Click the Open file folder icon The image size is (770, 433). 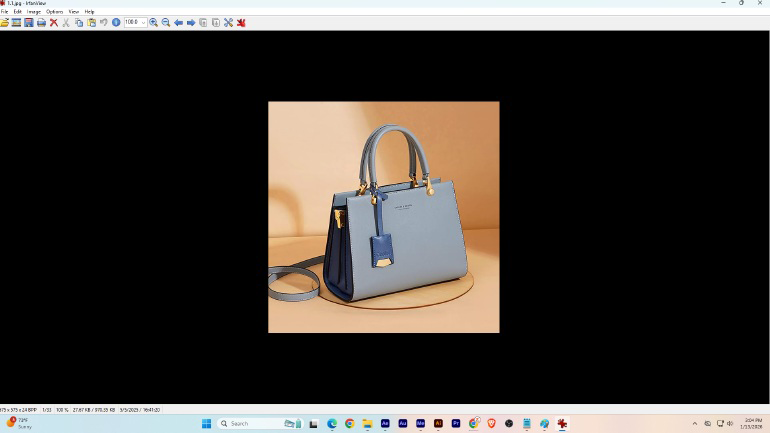click(x=5, y=22)
